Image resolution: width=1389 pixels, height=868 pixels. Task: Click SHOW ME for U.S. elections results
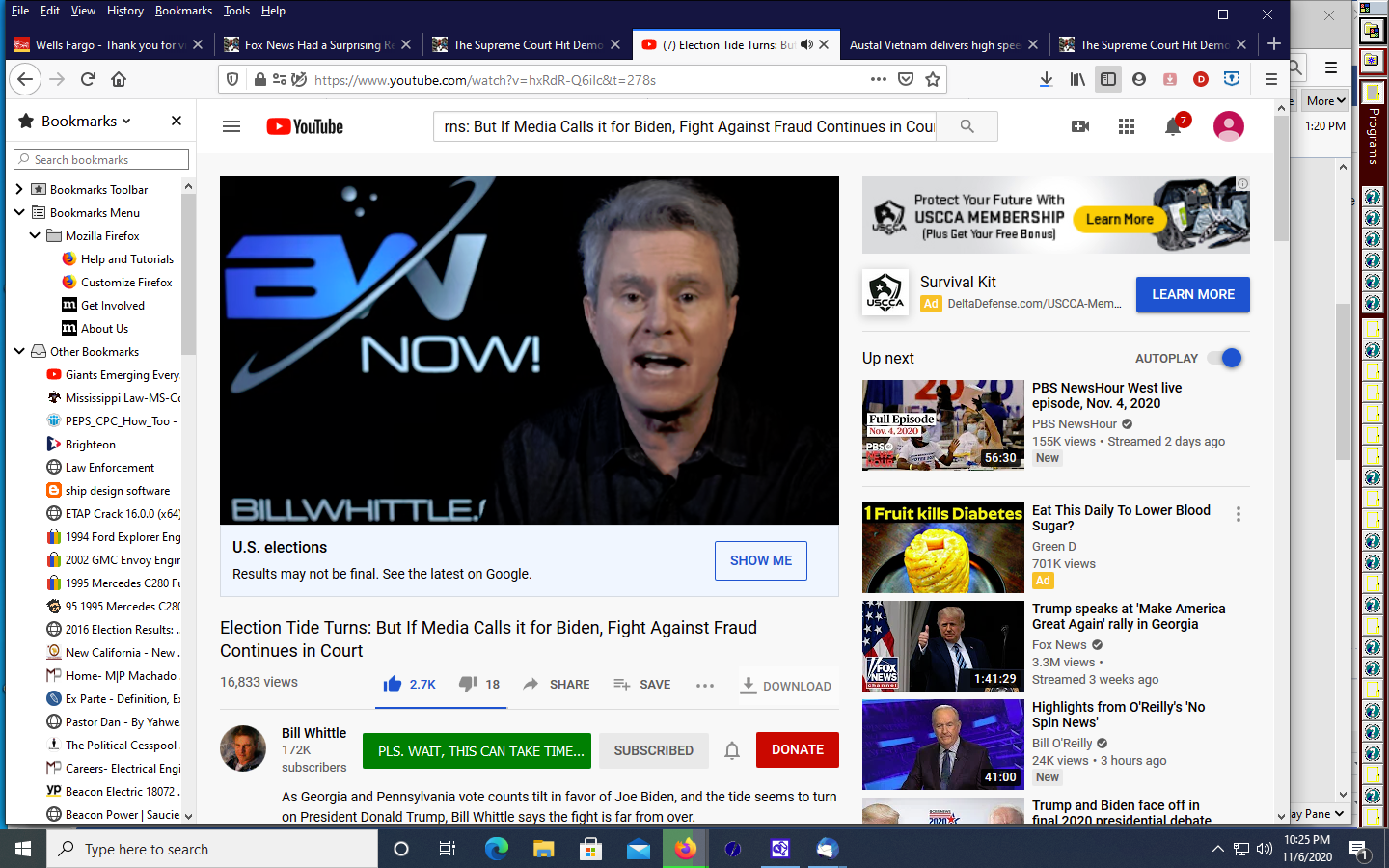(x=761, y=560)
